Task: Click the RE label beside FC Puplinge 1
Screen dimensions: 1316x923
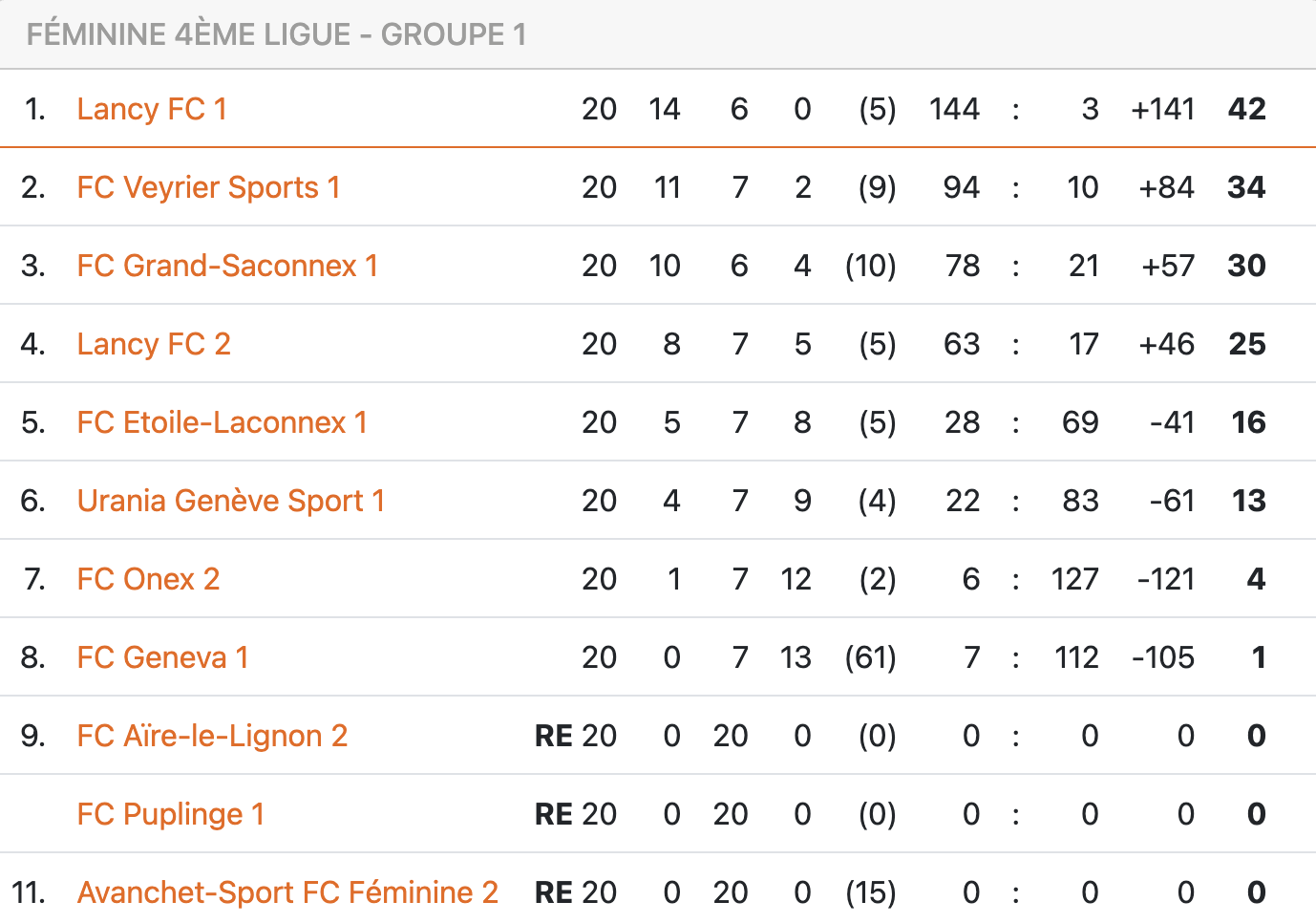Action: (554, 814)
